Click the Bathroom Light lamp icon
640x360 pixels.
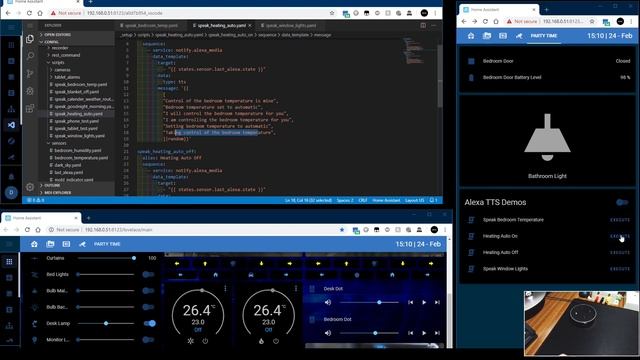point(547,138)
